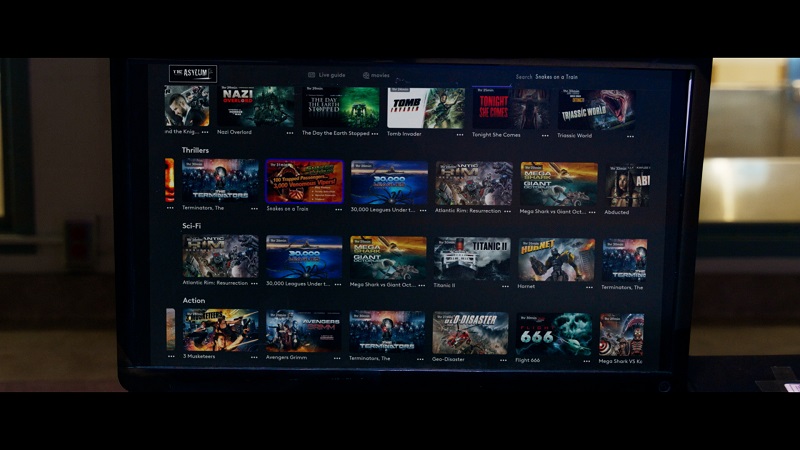Open more options for Nazi Overlord

pyautogui.click(x=290, y=133)
